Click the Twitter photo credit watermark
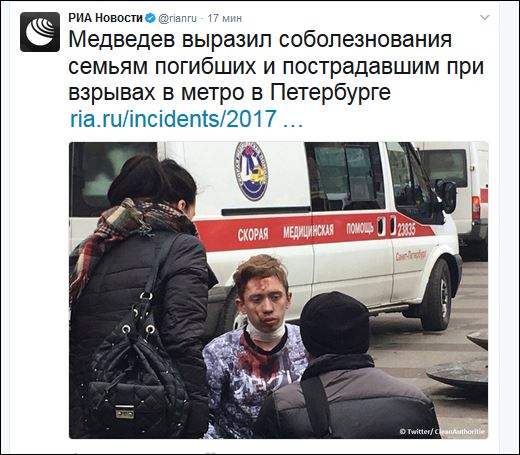The height and width of the screenshot is (455, 520). (x=442, y=431)
